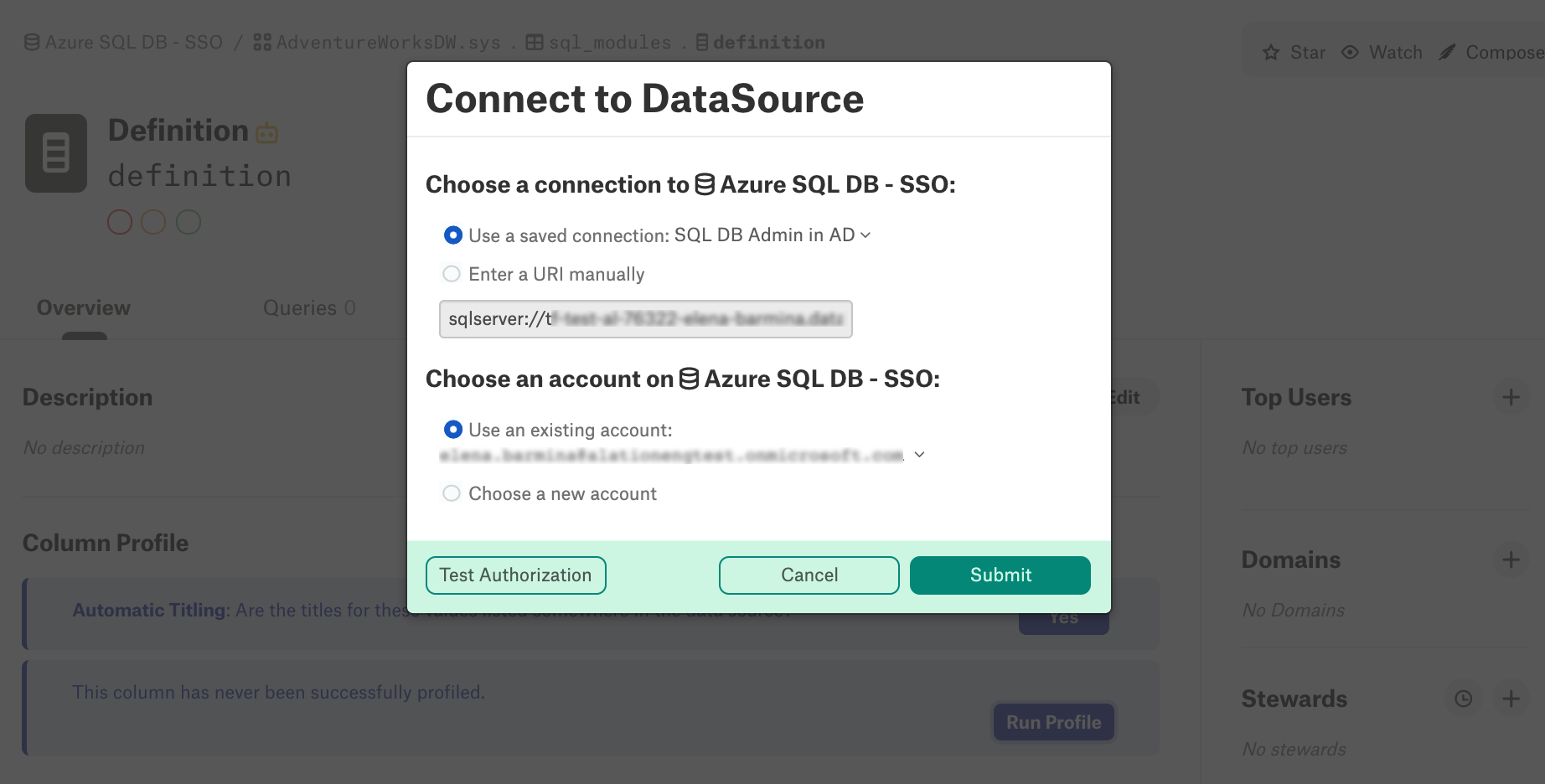
Task: Click the Watch eye icon
Action: click(x=1350, y=53)
